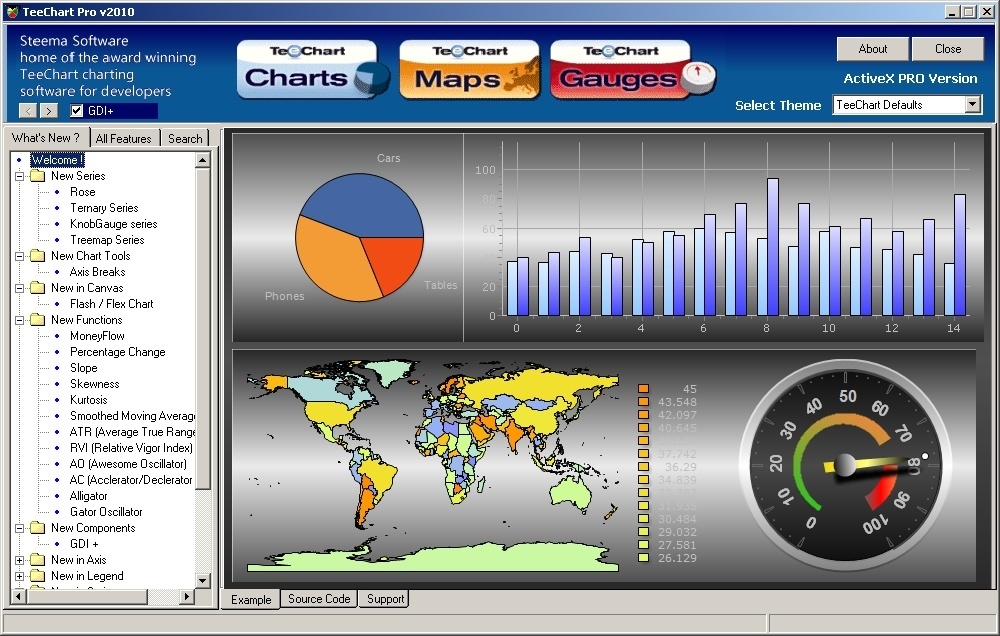1000x636 pixels.
Task: Select the Kurtosis item
Action: tap(89, 400)
